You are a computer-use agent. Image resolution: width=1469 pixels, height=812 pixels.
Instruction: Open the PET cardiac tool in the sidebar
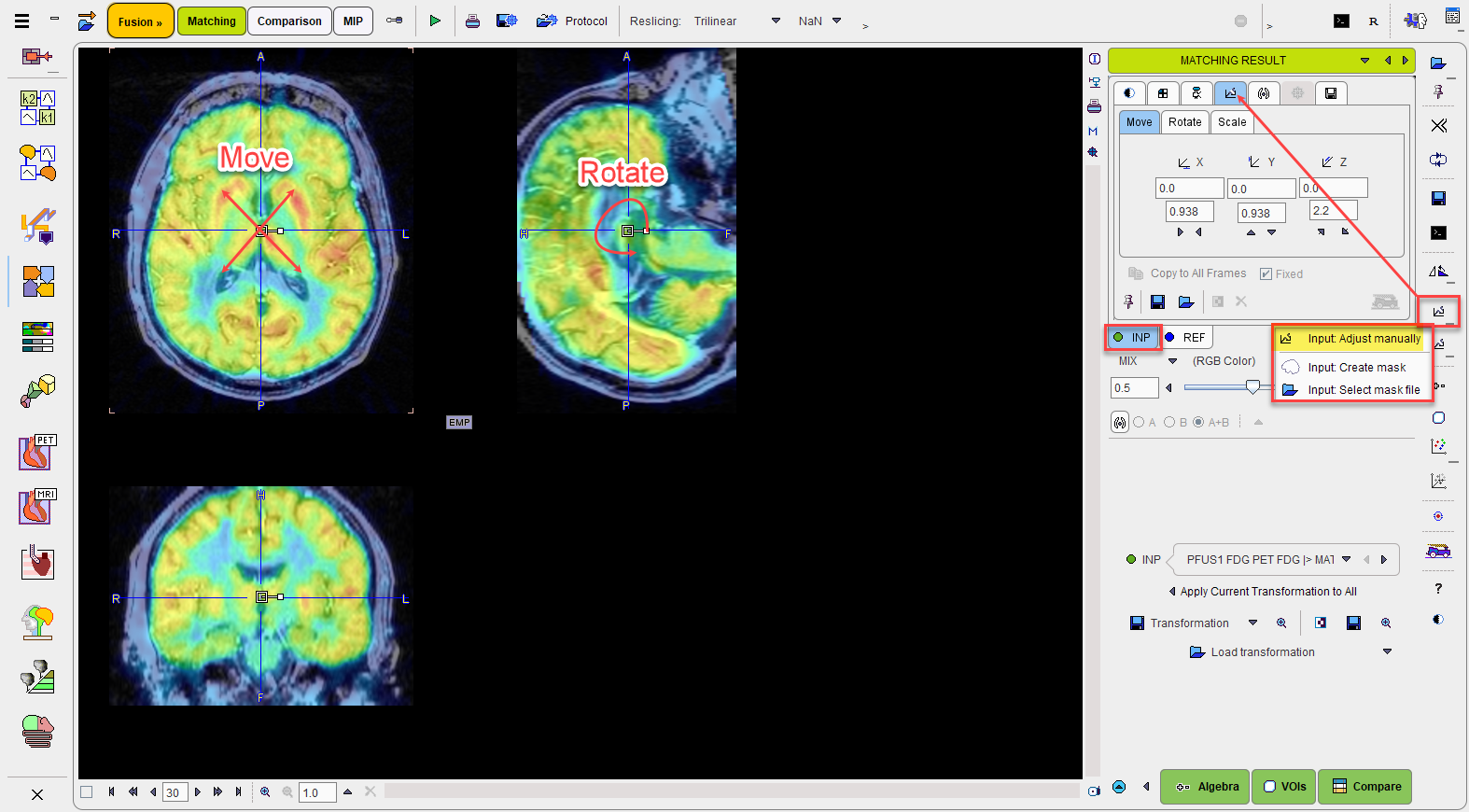38,453
